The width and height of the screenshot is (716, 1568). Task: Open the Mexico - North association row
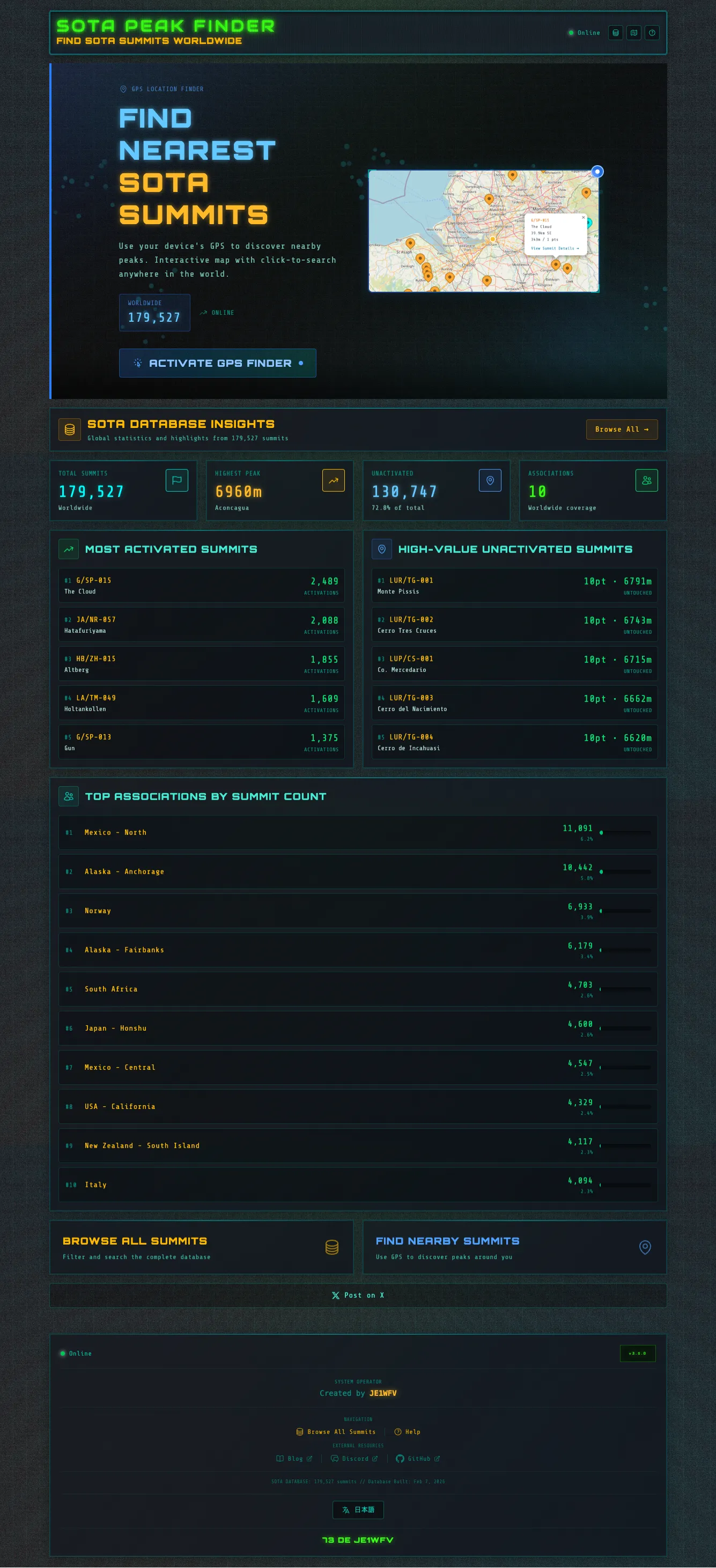[x=357, y=832]
